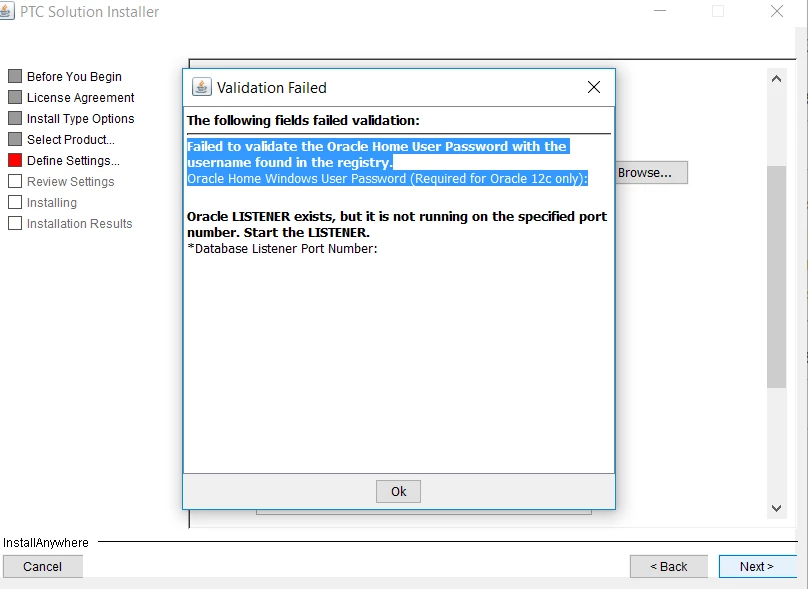Click Ok in the Validation Failed dialog

pyautogui.click(x=398, y=492)
